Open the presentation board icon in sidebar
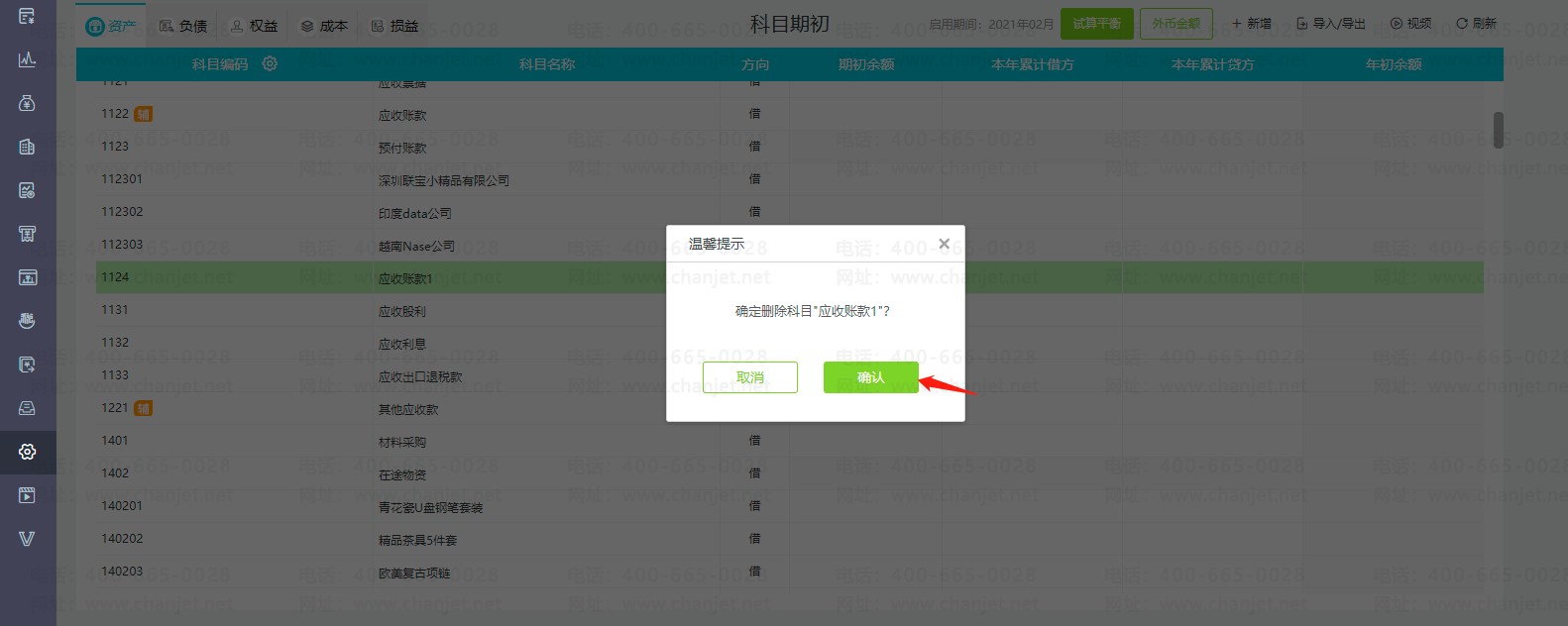 pyautogui.click(x=27, y=277)
